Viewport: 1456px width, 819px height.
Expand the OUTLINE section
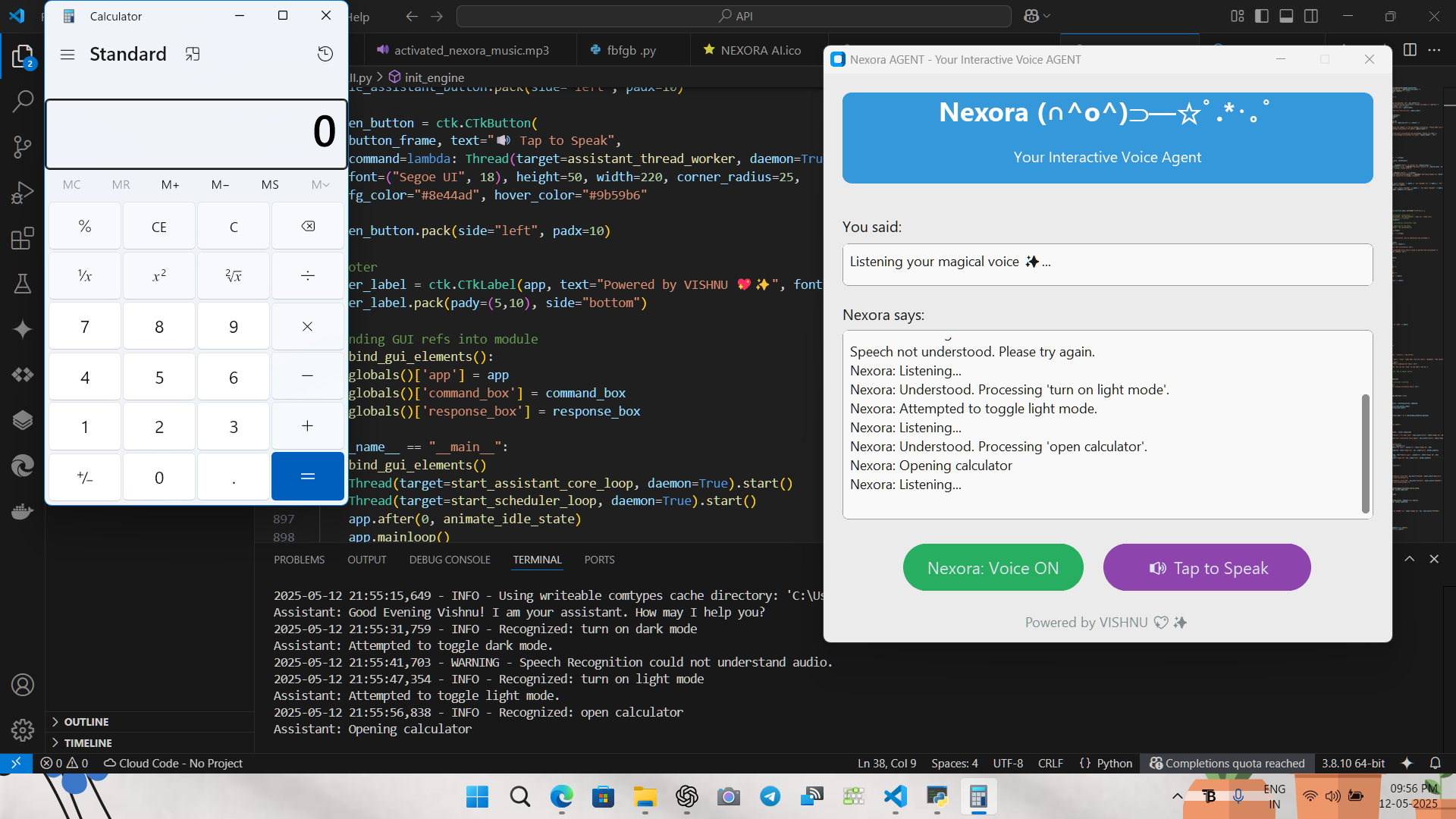click(86, 722)
